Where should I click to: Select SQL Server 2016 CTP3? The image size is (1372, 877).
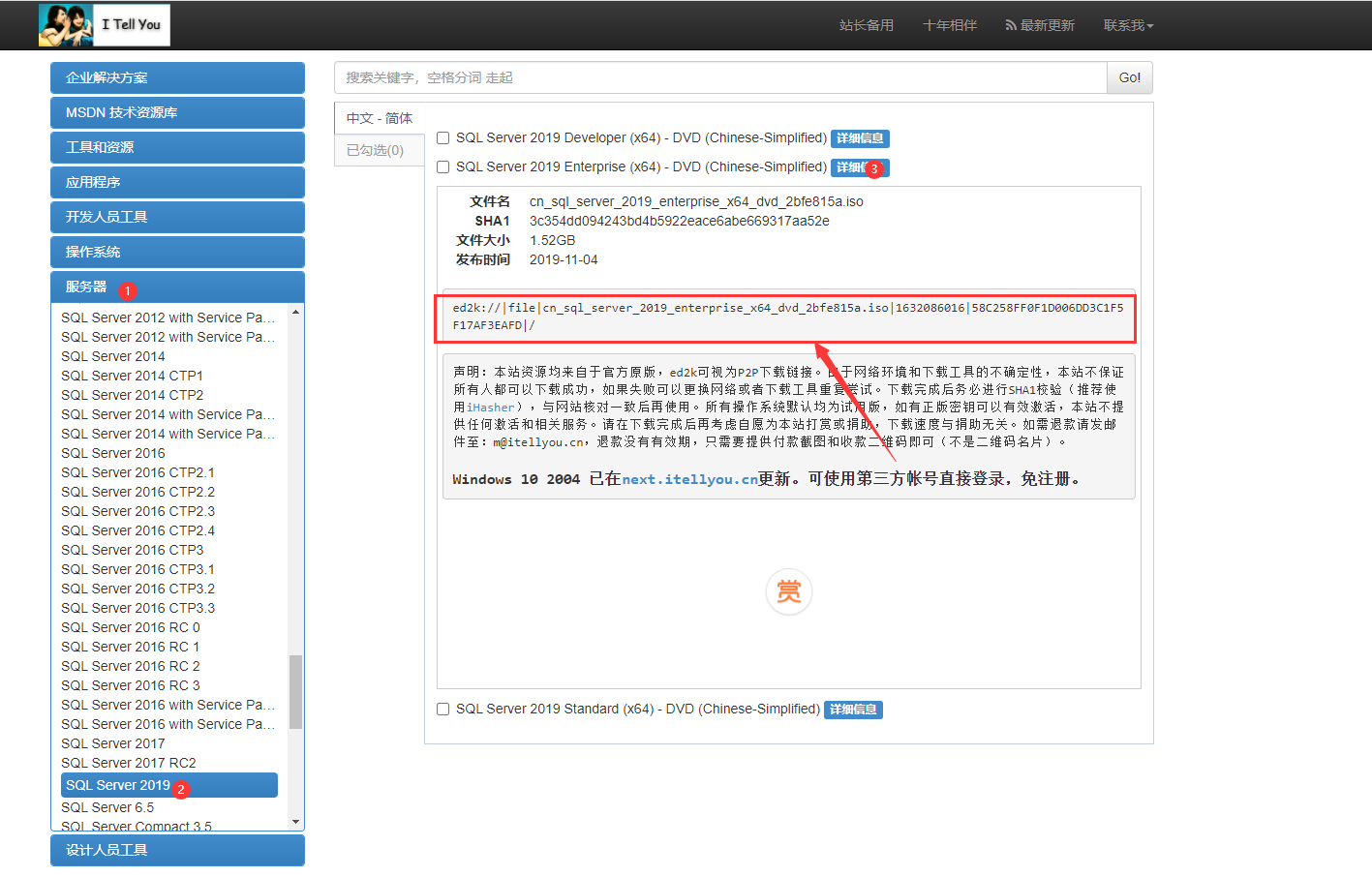pos(133,550)
